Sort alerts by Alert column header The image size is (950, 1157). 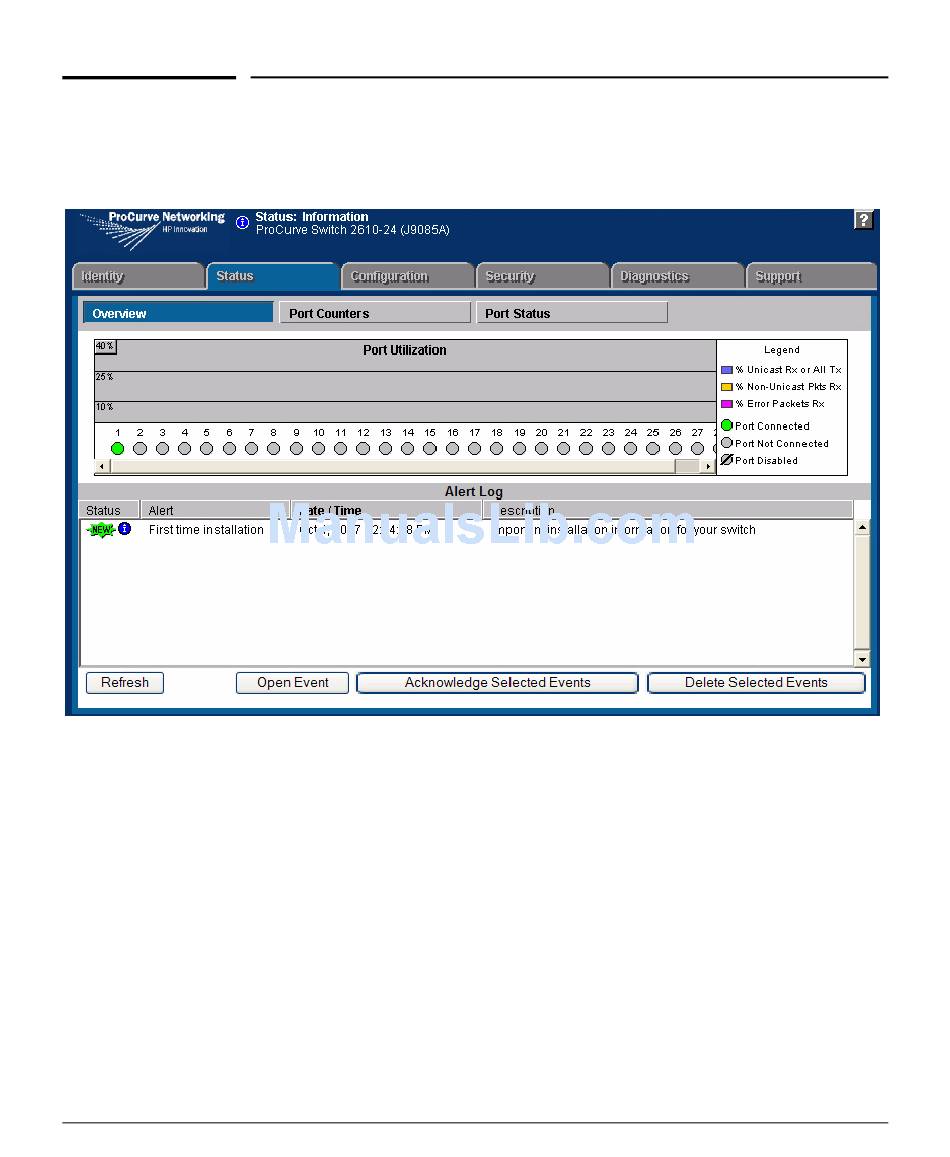(215, 510)
